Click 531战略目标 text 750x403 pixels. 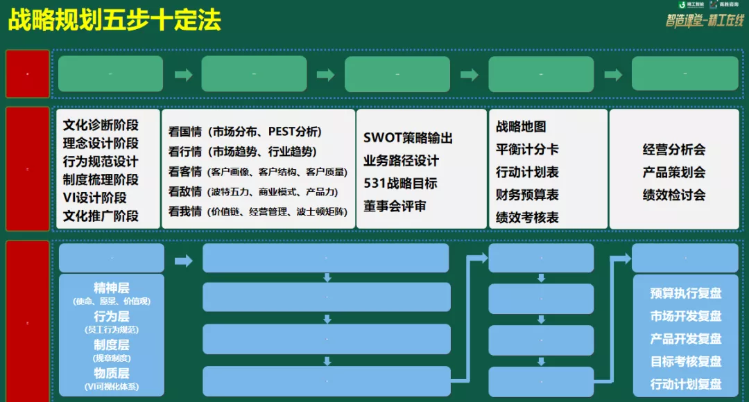(x=399, y=182)
